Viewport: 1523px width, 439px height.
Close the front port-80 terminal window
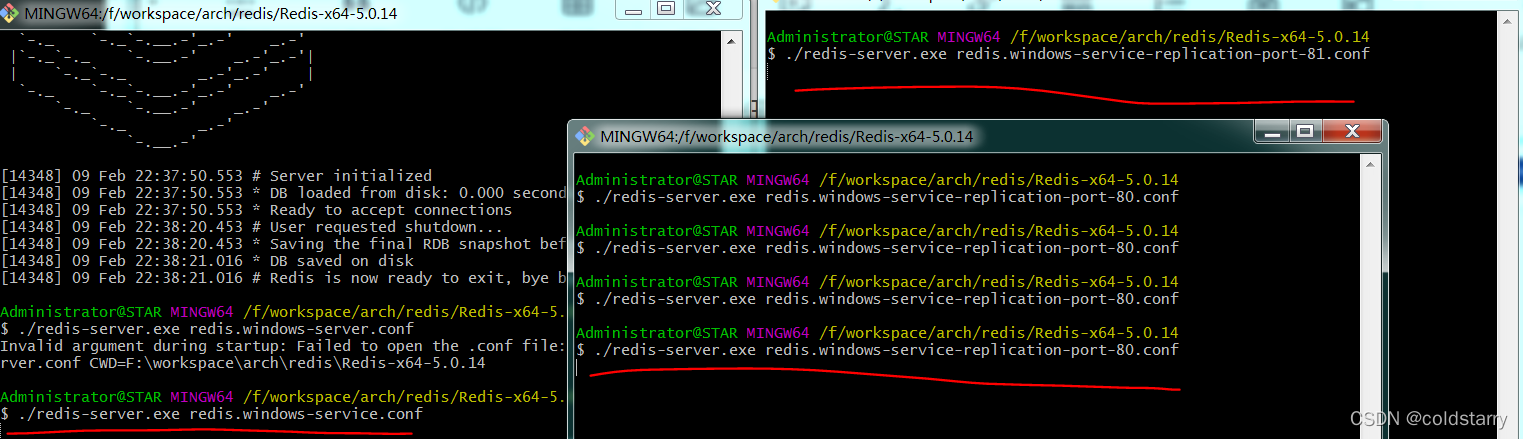pyautogui.click(x=1352, y=132)
